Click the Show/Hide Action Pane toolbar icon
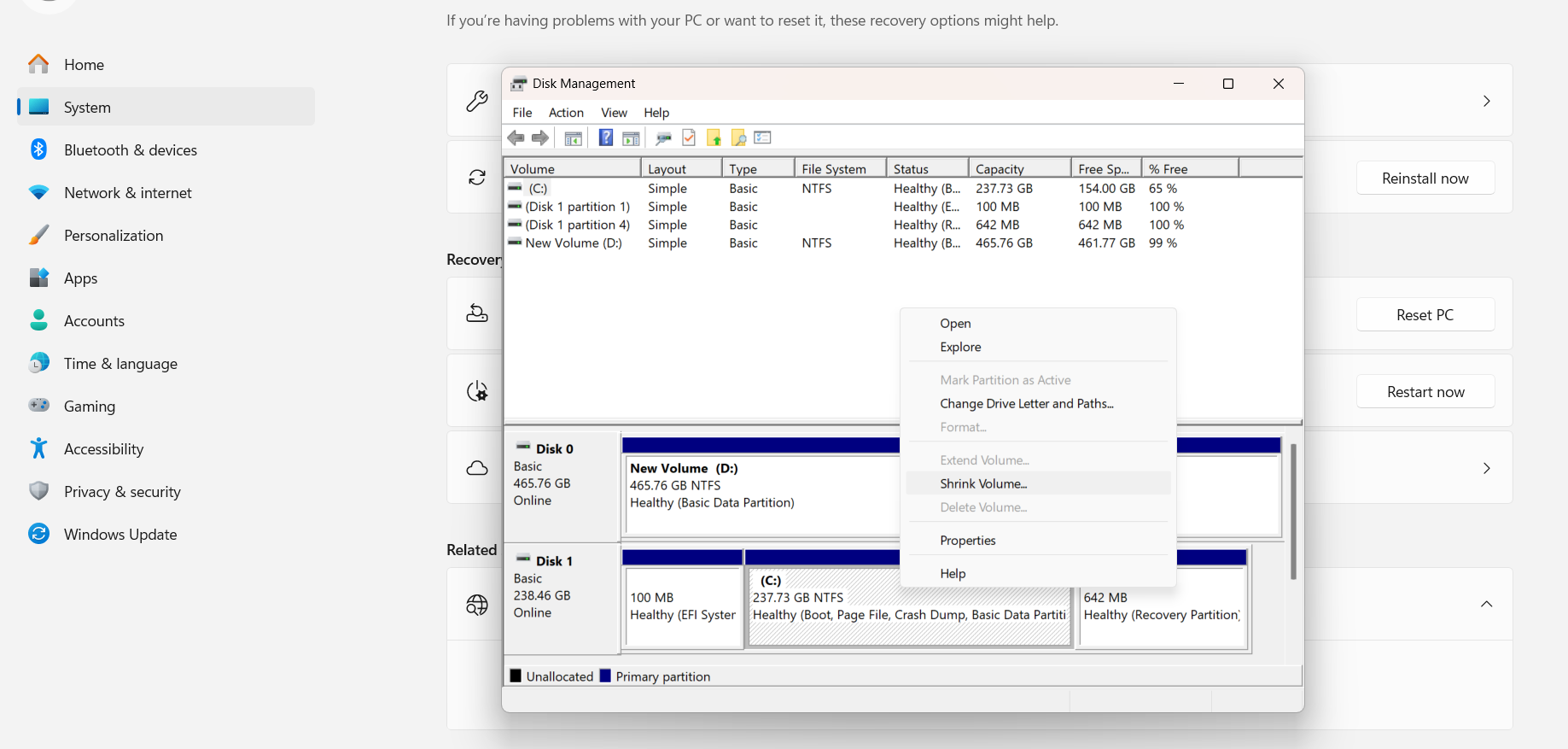This screenshot has height=749, width=1568. click(631, 138)
